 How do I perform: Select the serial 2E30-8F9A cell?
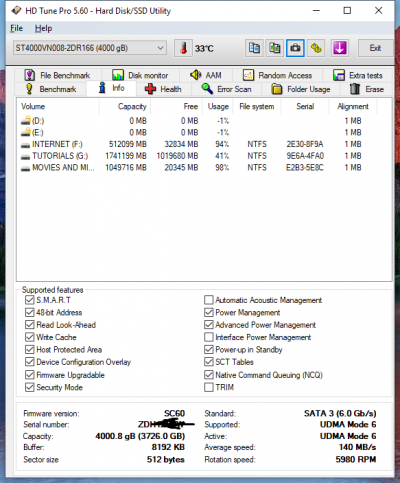305,144
